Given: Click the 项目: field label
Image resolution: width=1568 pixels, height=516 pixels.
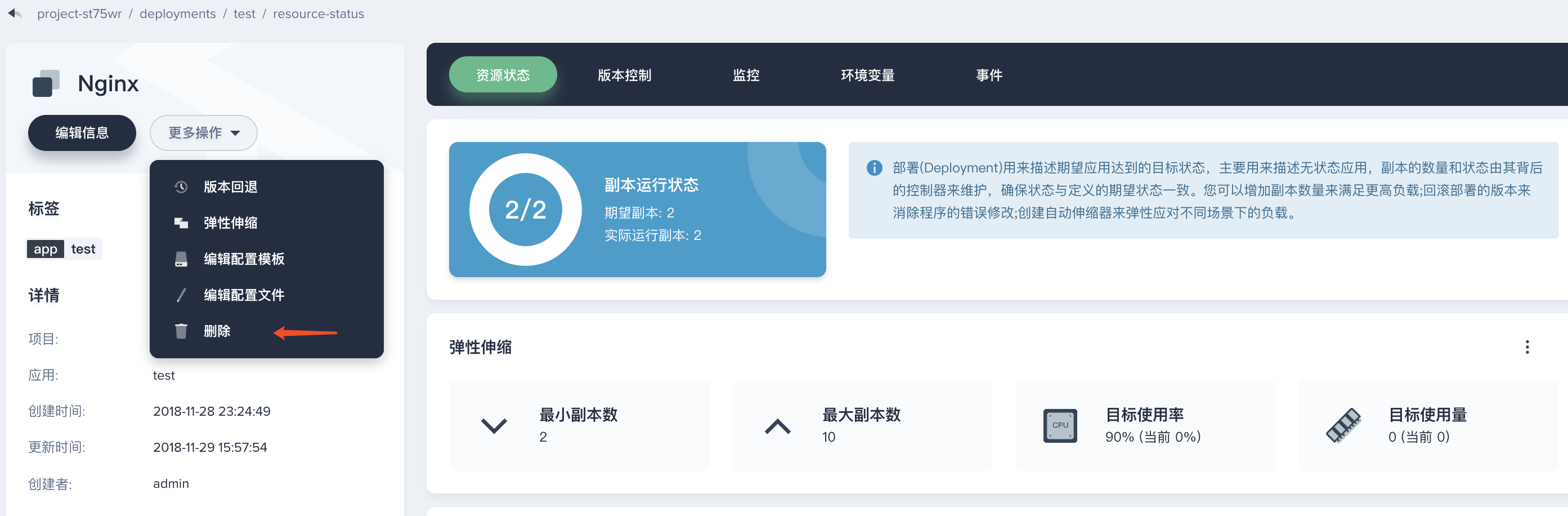Looking at the screenshot, I should [43, 339].
